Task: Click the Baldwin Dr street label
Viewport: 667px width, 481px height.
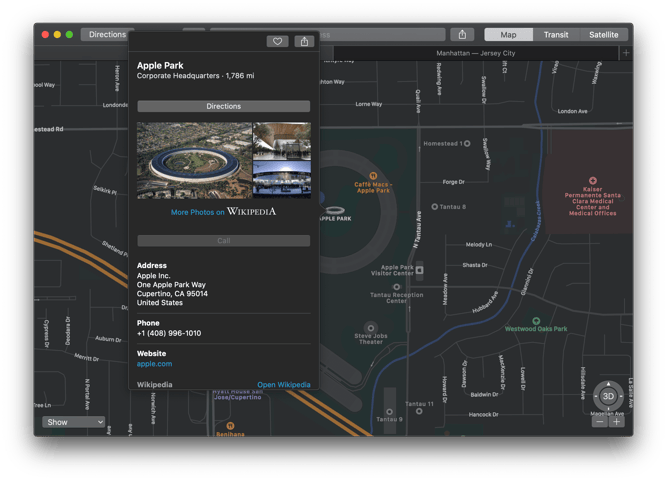Action: (x=484, y=395)
